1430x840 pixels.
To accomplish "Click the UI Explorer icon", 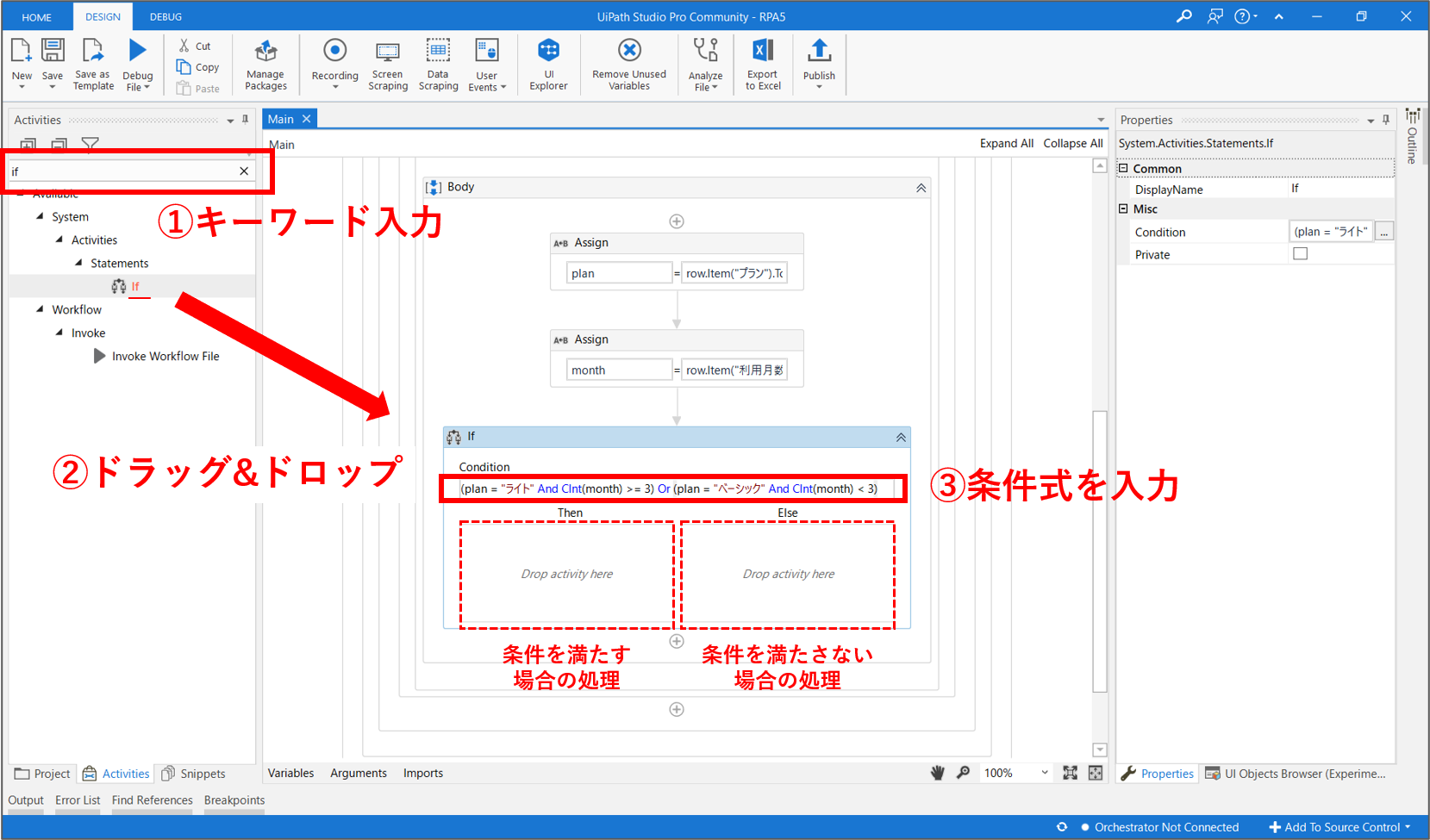I will 548,52.
